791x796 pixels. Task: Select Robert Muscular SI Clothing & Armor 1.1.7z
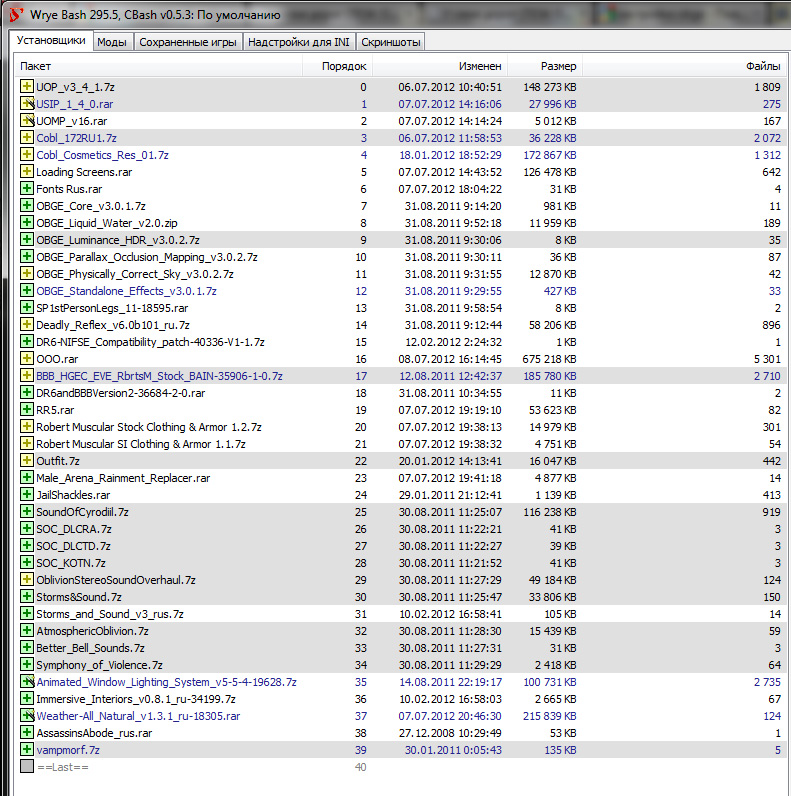[401, 444]
